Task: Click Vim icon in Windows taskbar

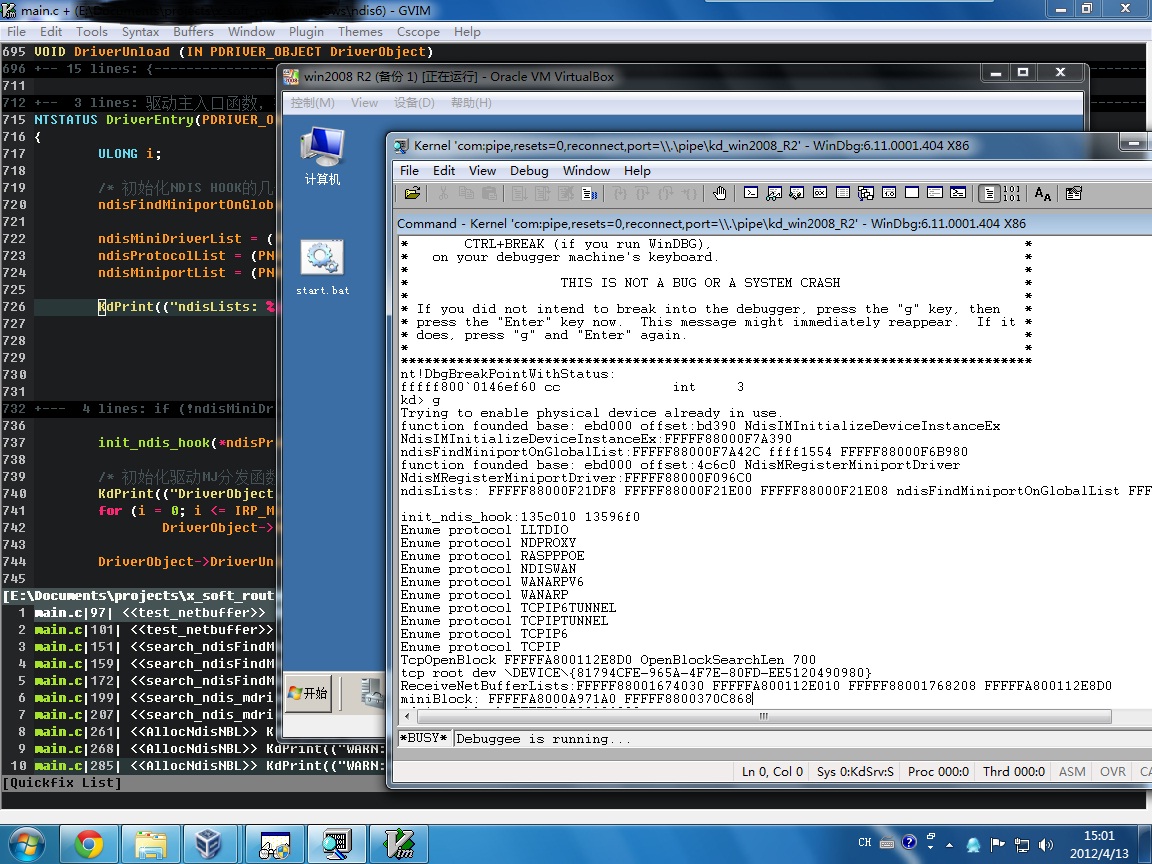Action: (400, 844)
